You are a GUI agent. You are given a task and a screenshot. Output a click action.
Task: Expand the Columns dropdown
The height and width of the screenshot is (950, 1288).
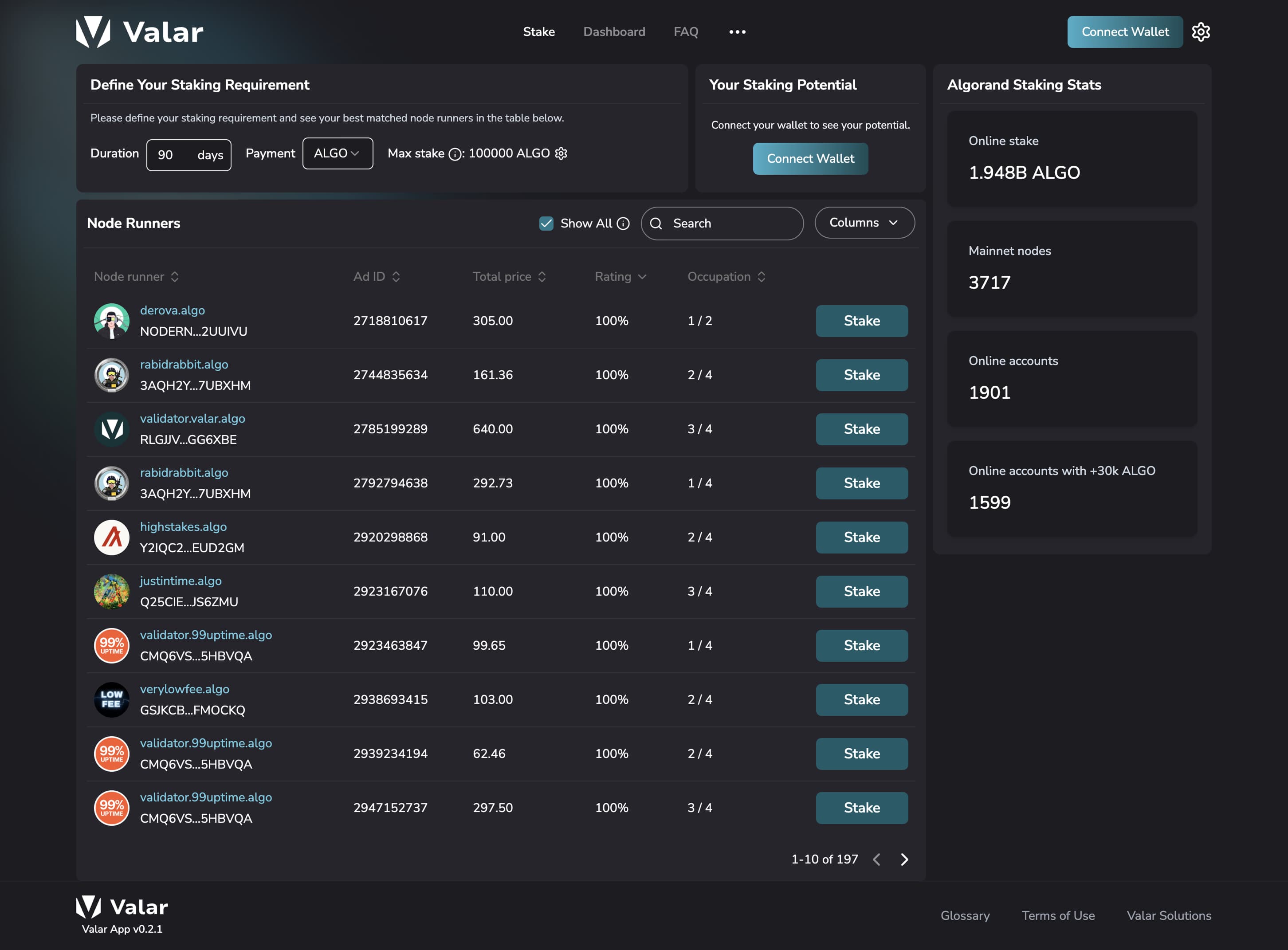864,223
